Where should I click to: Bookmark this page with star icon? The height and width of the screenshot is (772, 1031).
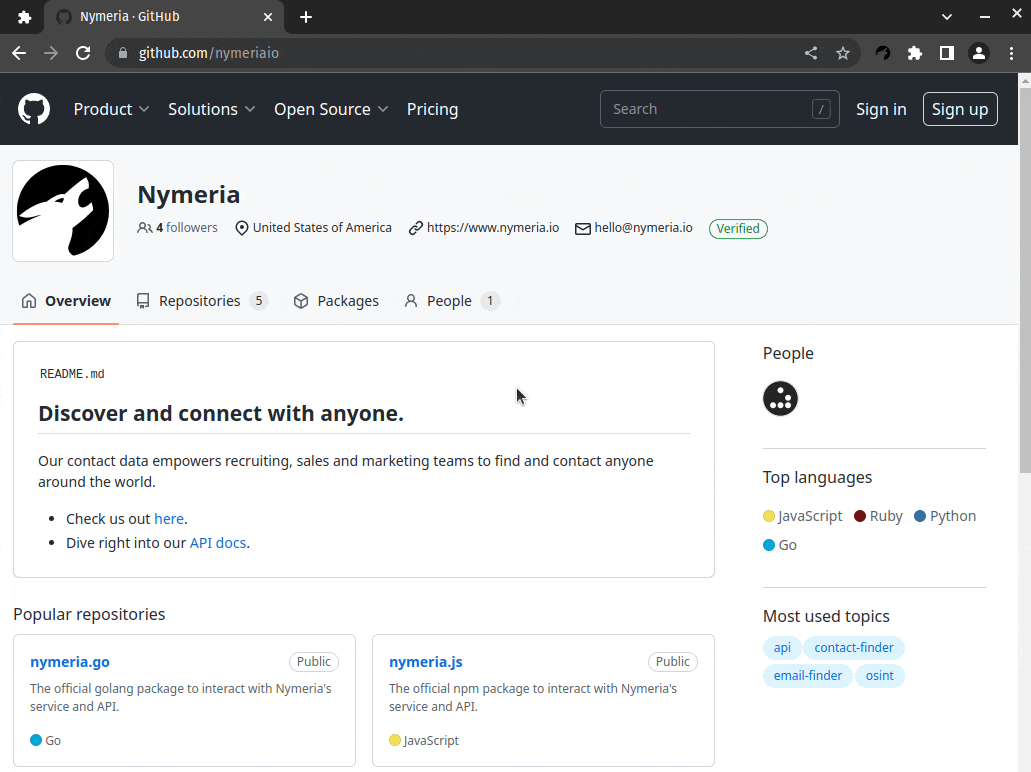(843, 53)
